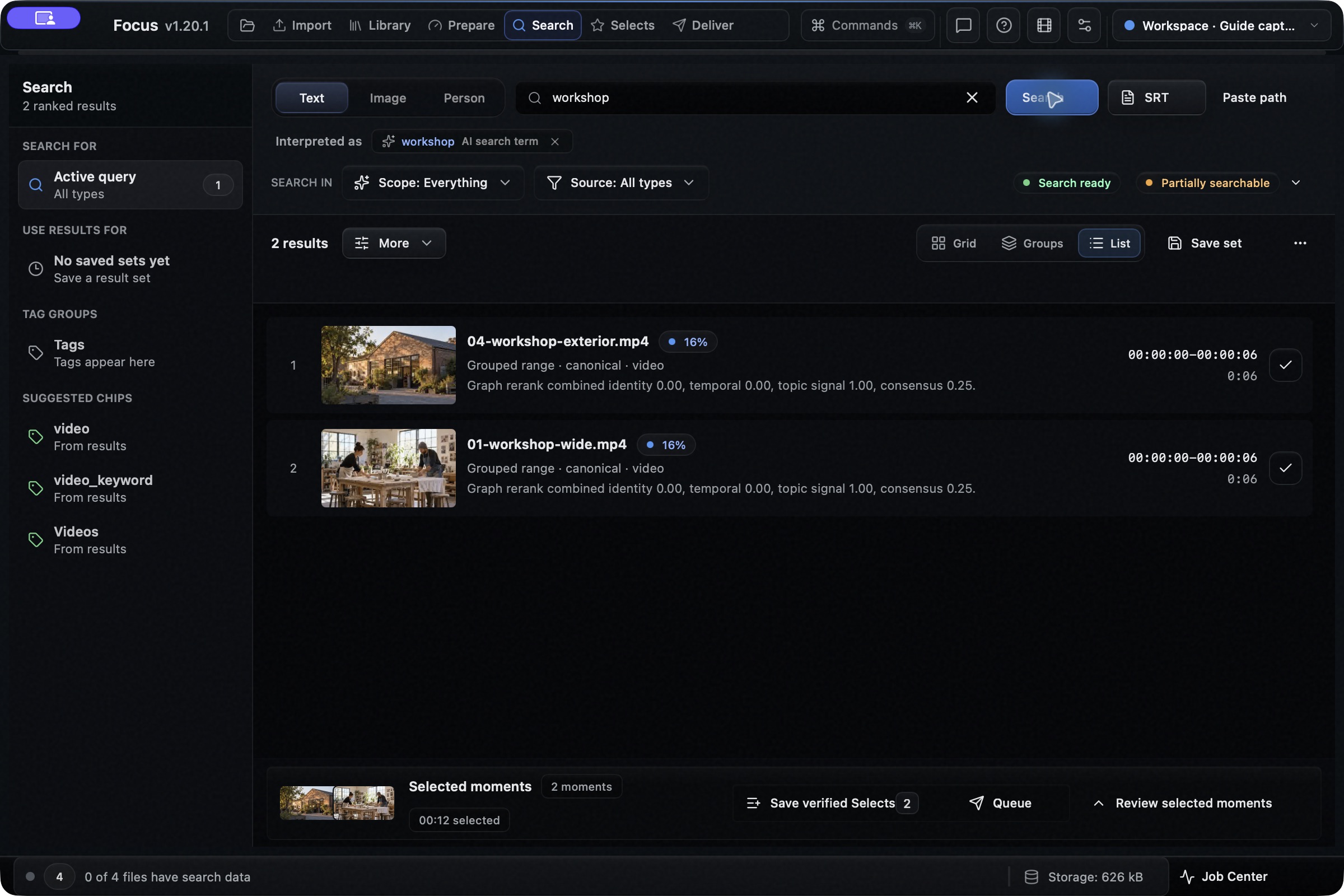This screenshot has width=1344, height=896.
Task: Remove the workshop AI search term chip
Action: (x=555, y=142)
